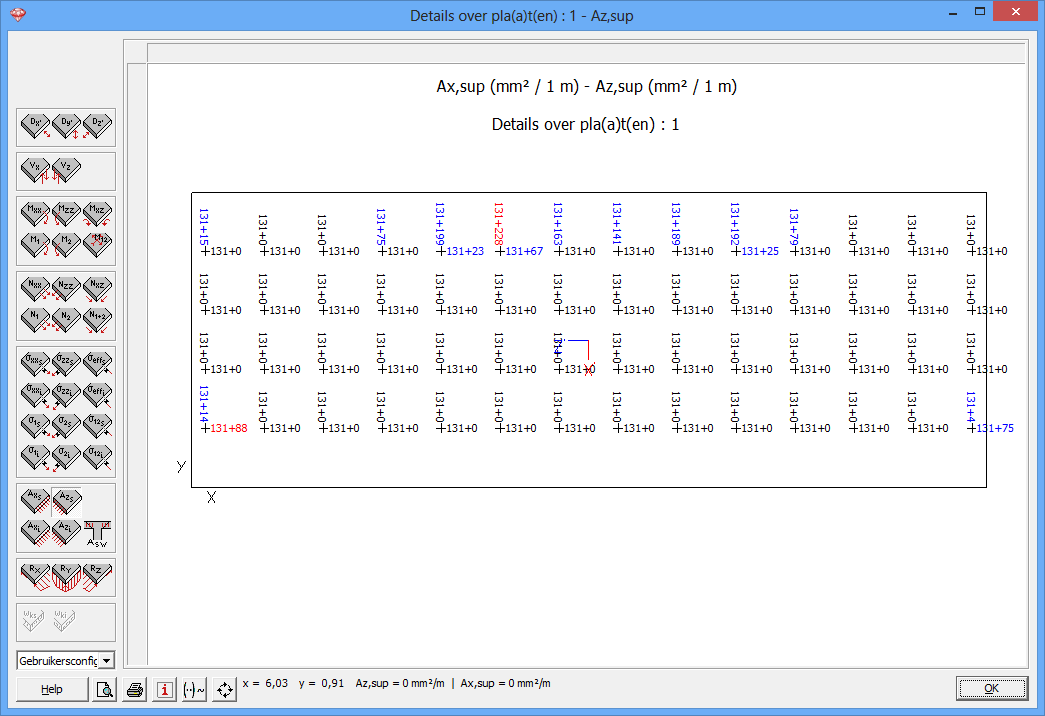The height and width of the screenshot is (716, 1045).
Task: Select the σ1,i principal stress icon
Action: [35, 457]
